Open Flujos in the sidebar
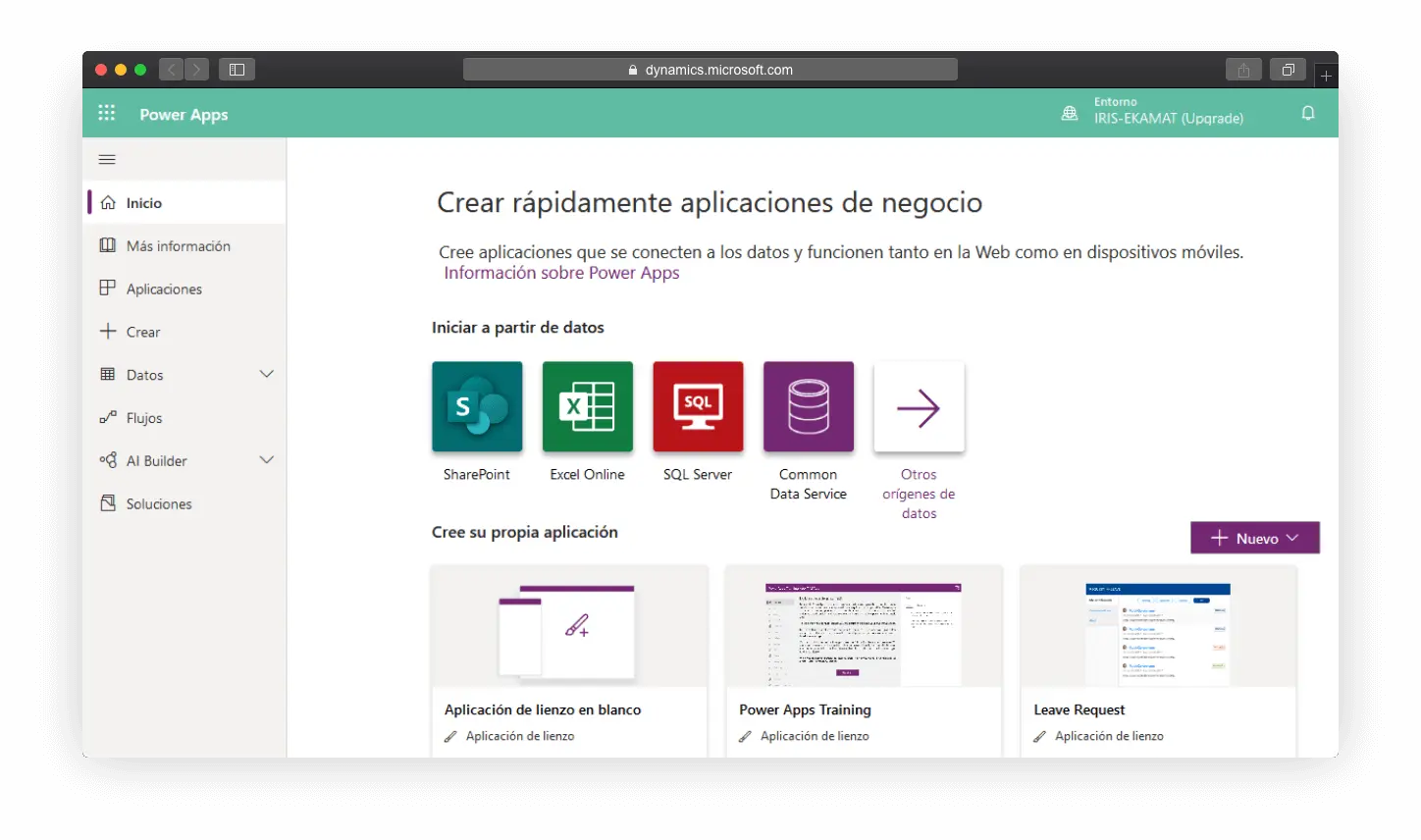1421x840 pixels. pos(144,418)
